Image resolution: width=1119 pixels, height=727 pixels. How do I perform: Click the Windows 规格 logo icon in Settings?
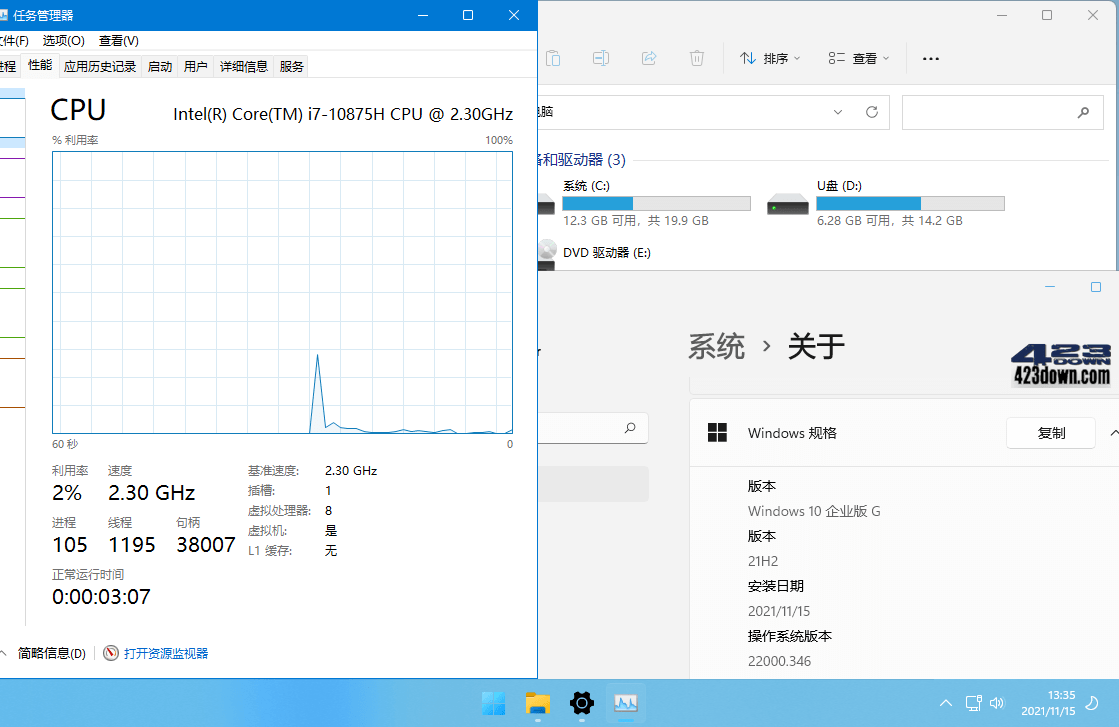718,432
